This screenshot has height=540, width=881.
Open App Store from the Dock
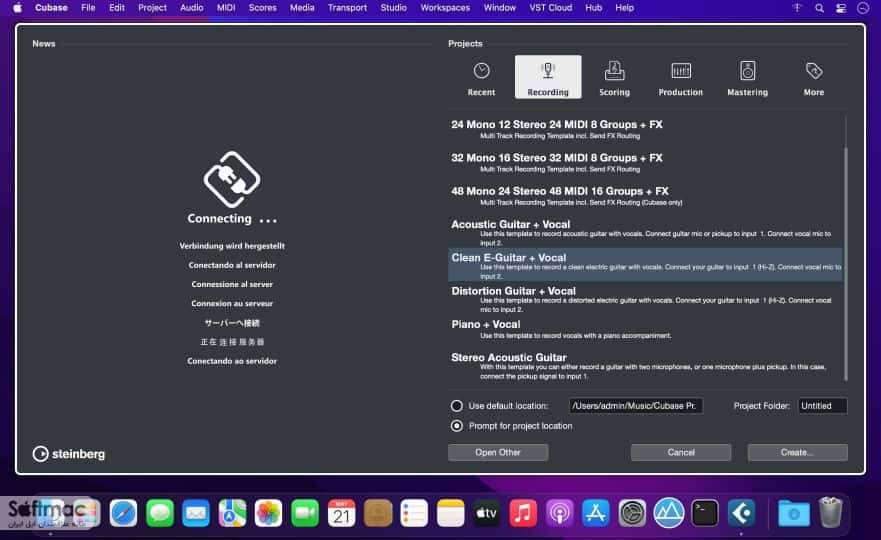point(596,513)
